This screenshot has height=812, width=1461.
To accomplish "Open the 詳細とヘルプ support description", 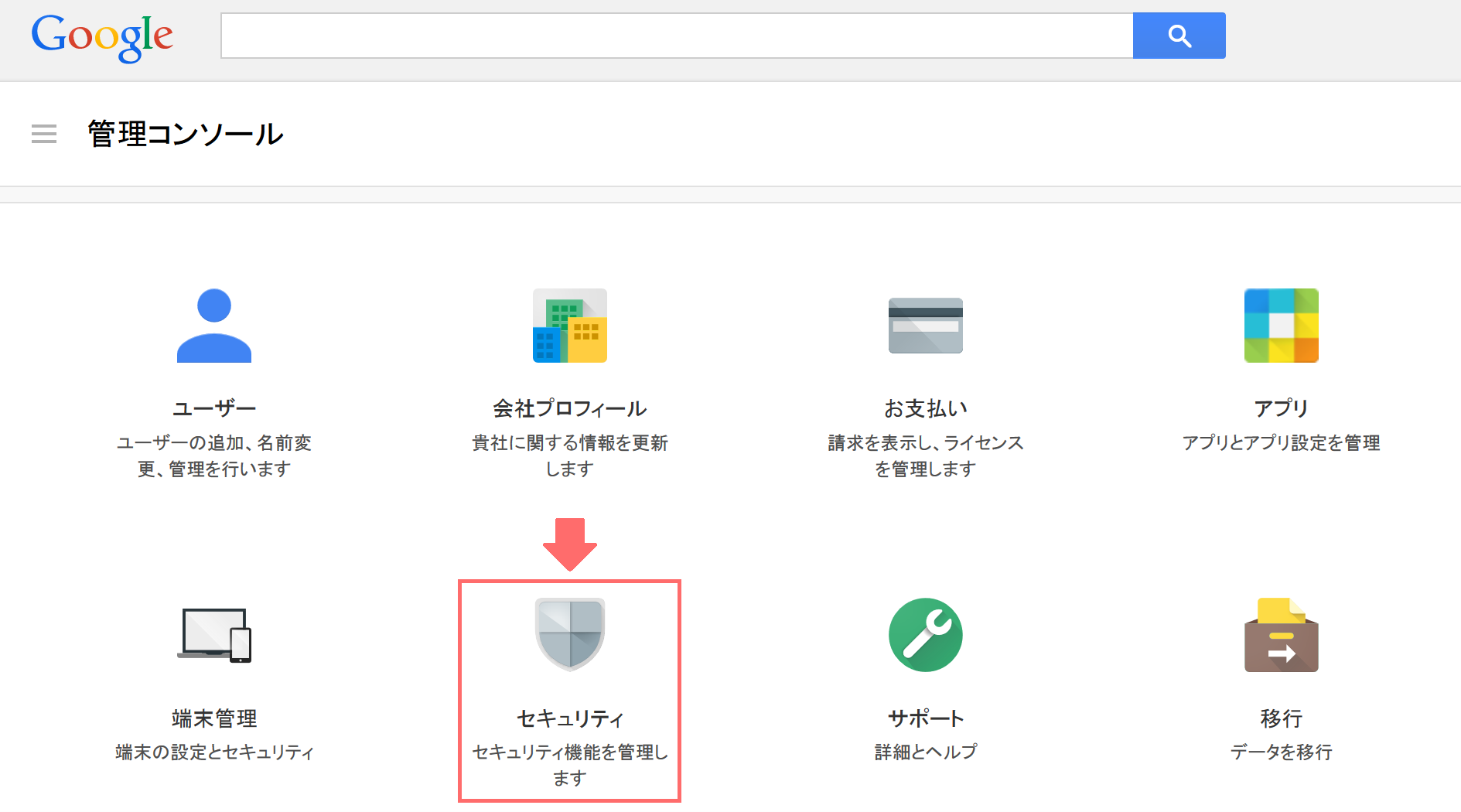I will click(925, 751).
